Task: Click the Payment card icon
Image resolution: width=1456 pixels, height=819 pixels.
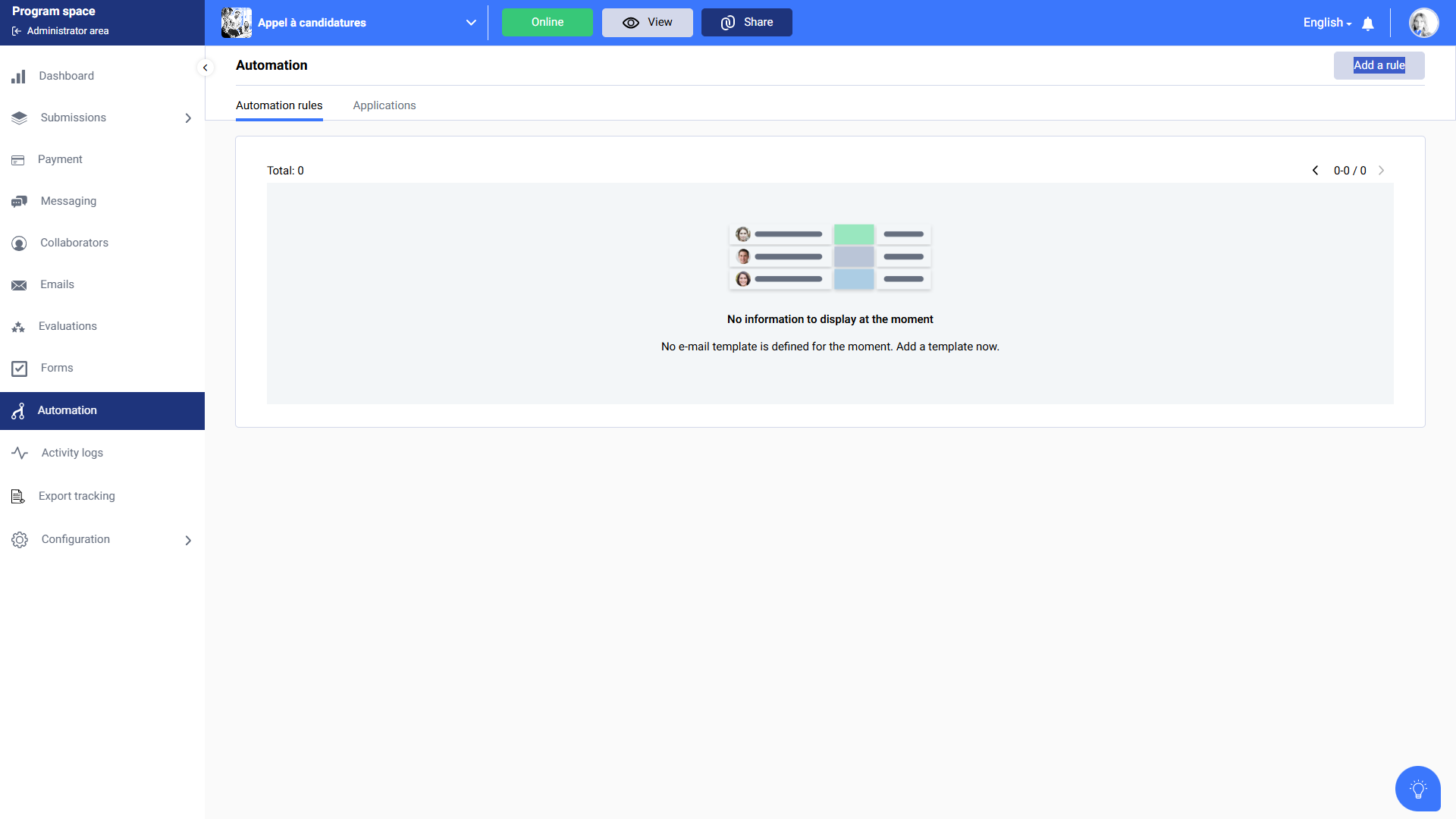Action: pyautogui.click(x=19, y=160)
